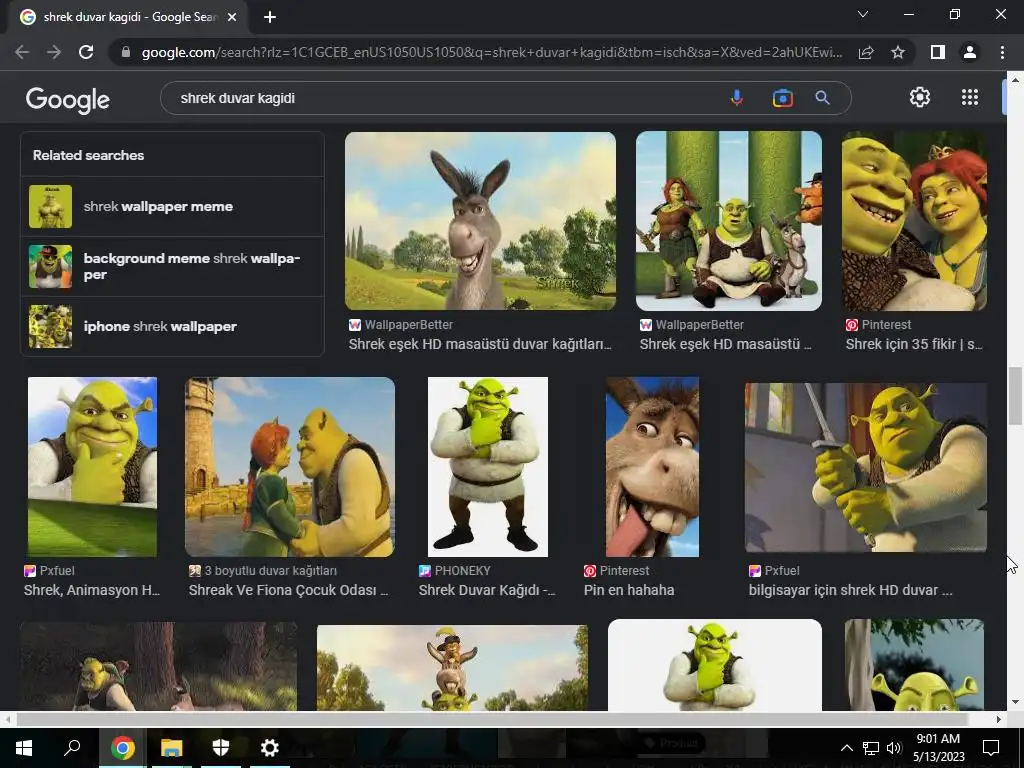Open Google Lens camera search
The height and width of the screenshot is (768, 1024).
click(782, 98)
